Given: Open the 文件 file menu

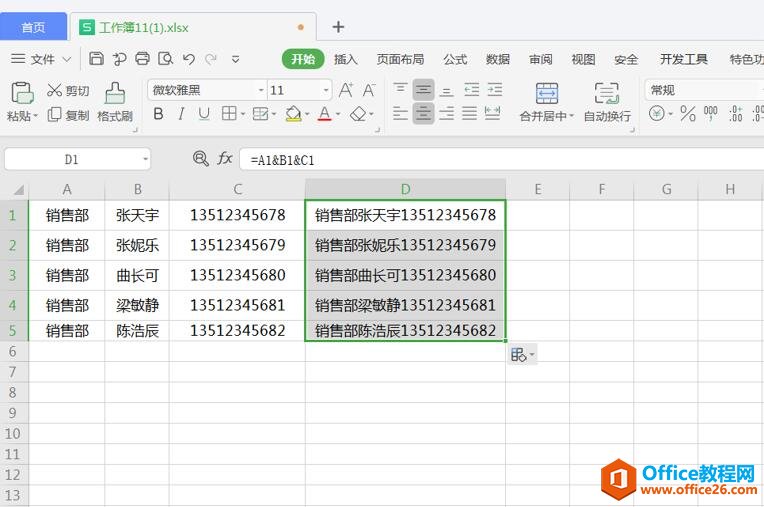Looking at the screenshot, I should tap(41, 59).
